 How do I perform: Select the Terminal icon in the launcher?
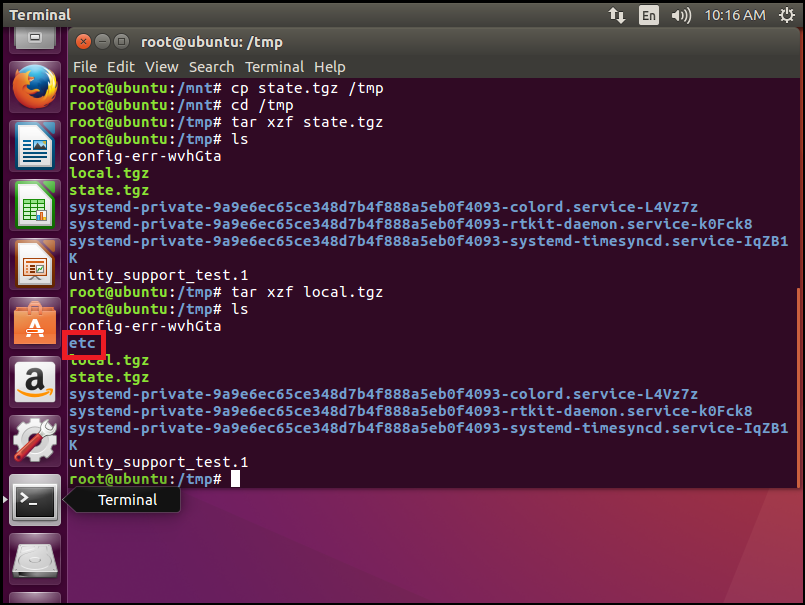click(x=35, y=499)
